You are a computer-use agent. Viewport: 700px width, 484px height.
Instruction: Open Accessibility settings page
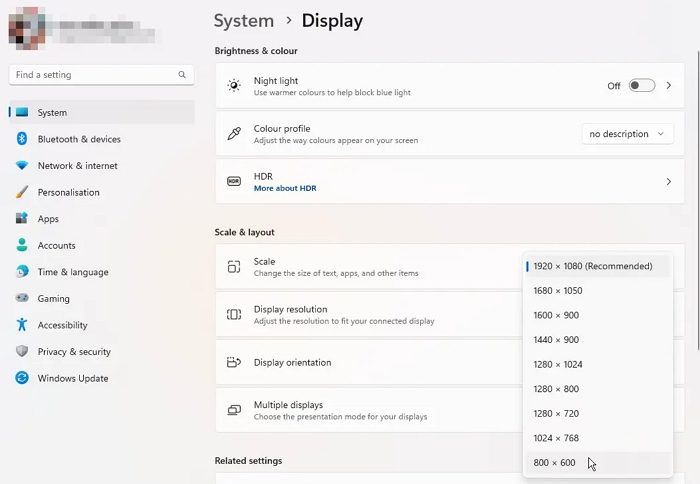click(x=102, y=325)
